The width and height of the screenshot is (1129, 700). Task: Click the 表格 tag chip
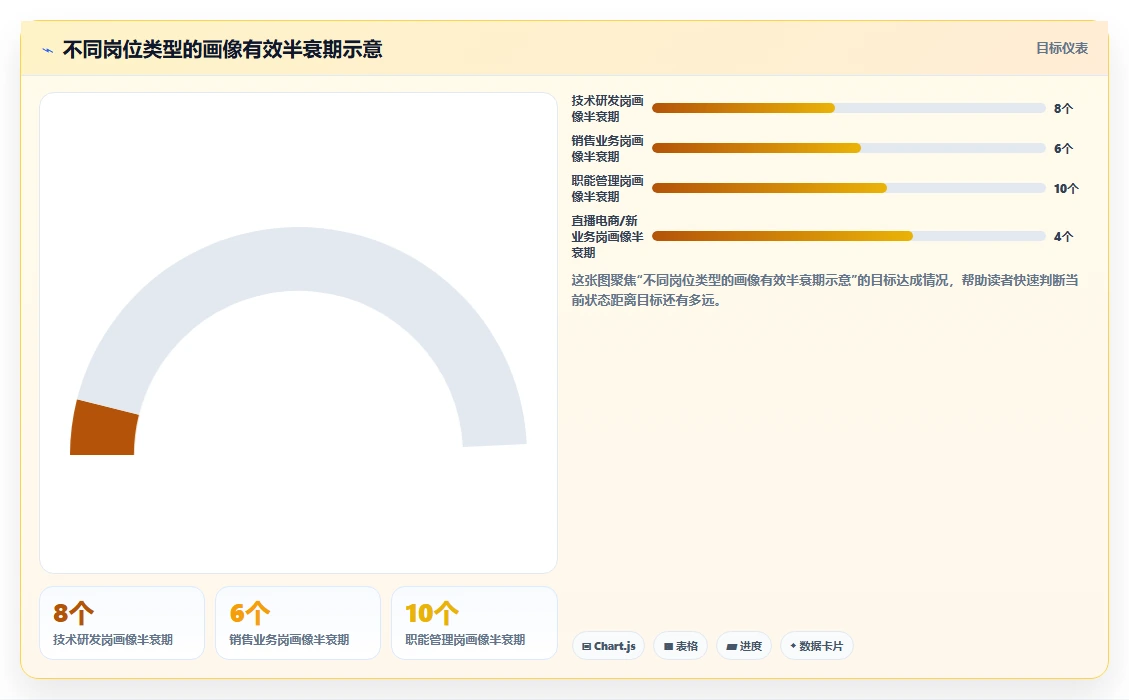point(680,646)
